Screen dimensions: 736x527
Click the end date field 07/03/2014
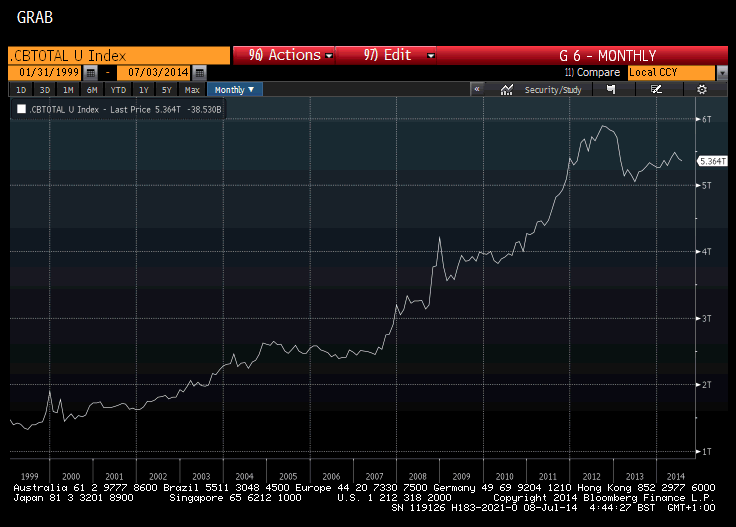[154, 73]
